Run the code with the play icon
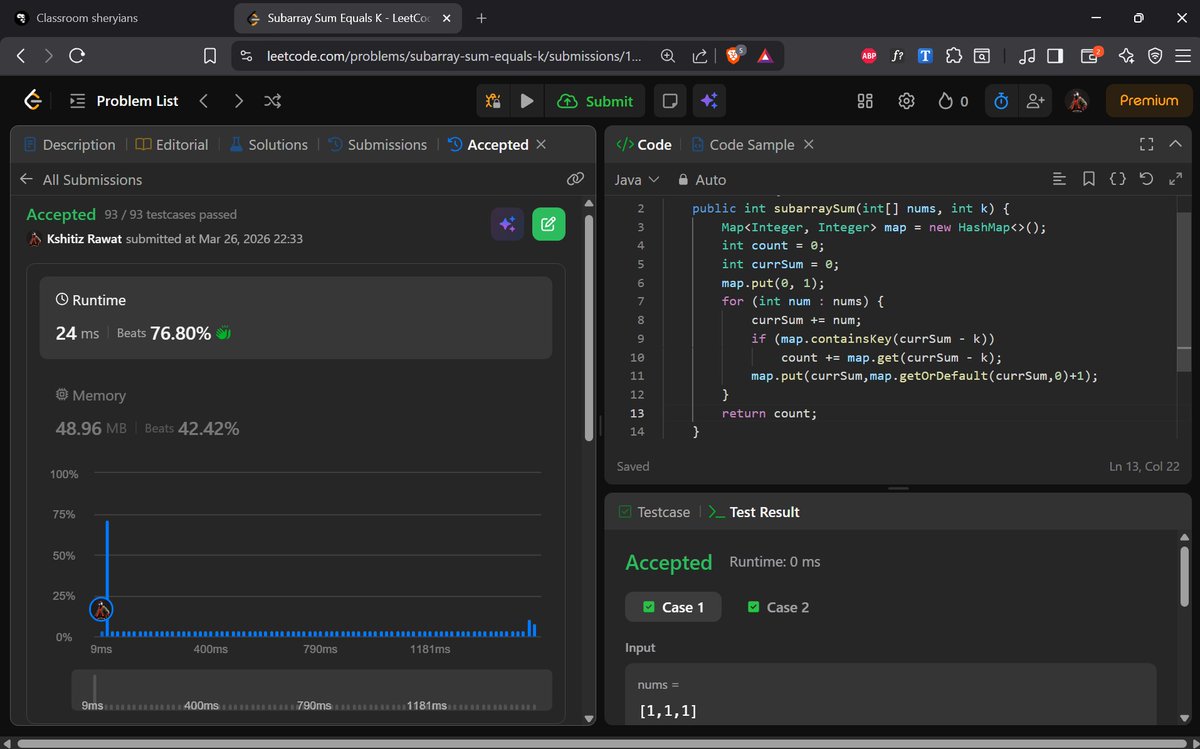The height and width of the screenshot is (749, 1200). (526, 101)
